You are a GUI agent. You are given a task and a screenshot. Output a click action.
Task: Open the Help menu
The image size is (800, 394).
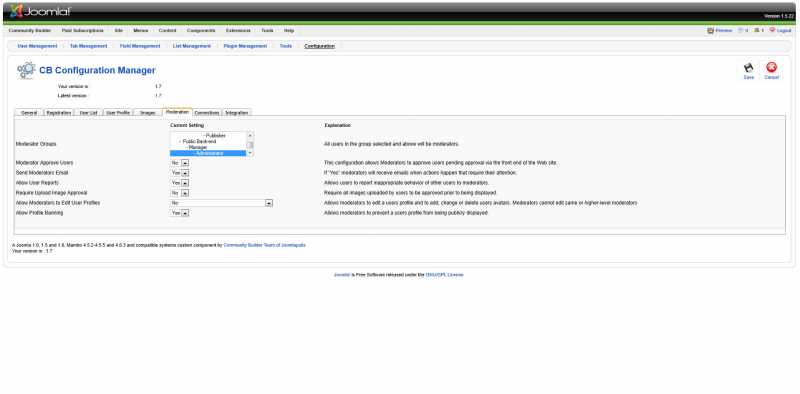(289, 31)
